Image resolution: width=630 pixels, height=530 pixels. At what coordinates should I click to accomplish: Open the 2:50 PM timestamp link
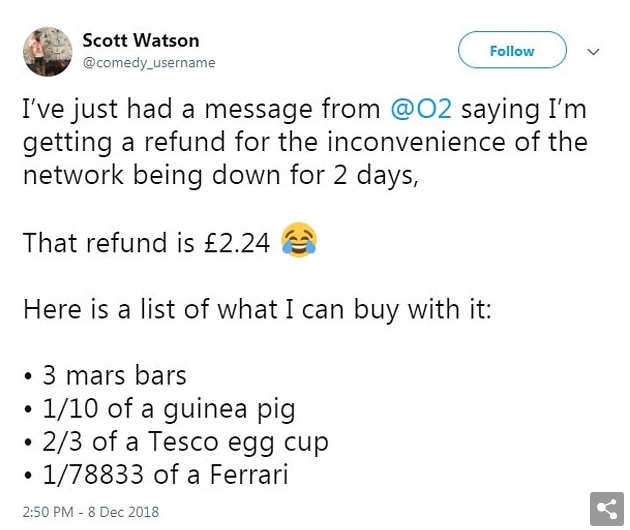48,512
